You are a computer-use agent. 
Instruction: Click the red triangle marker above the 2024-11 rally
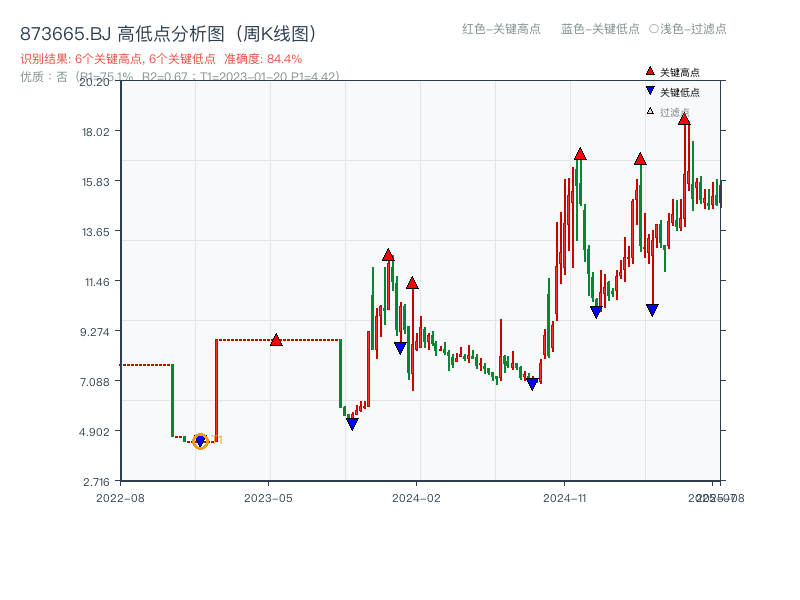coord(578,155)
